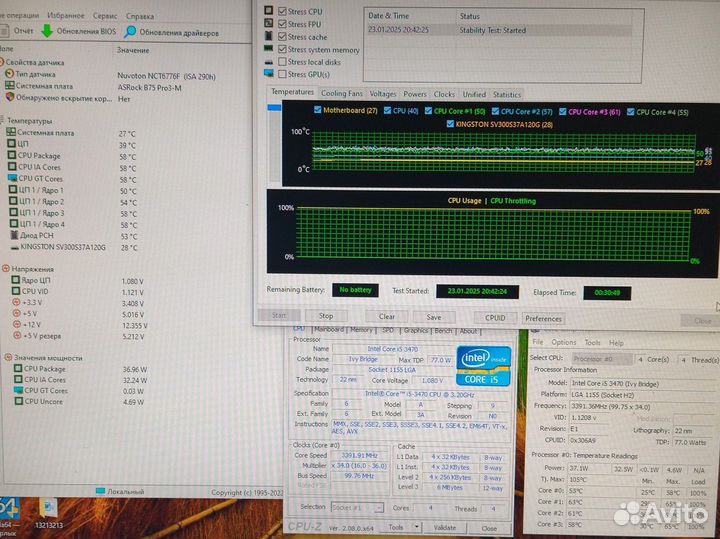The image size is (720, 539).
Task: Click the drive icon beside Stress local disks
Action: coord(269,62)
